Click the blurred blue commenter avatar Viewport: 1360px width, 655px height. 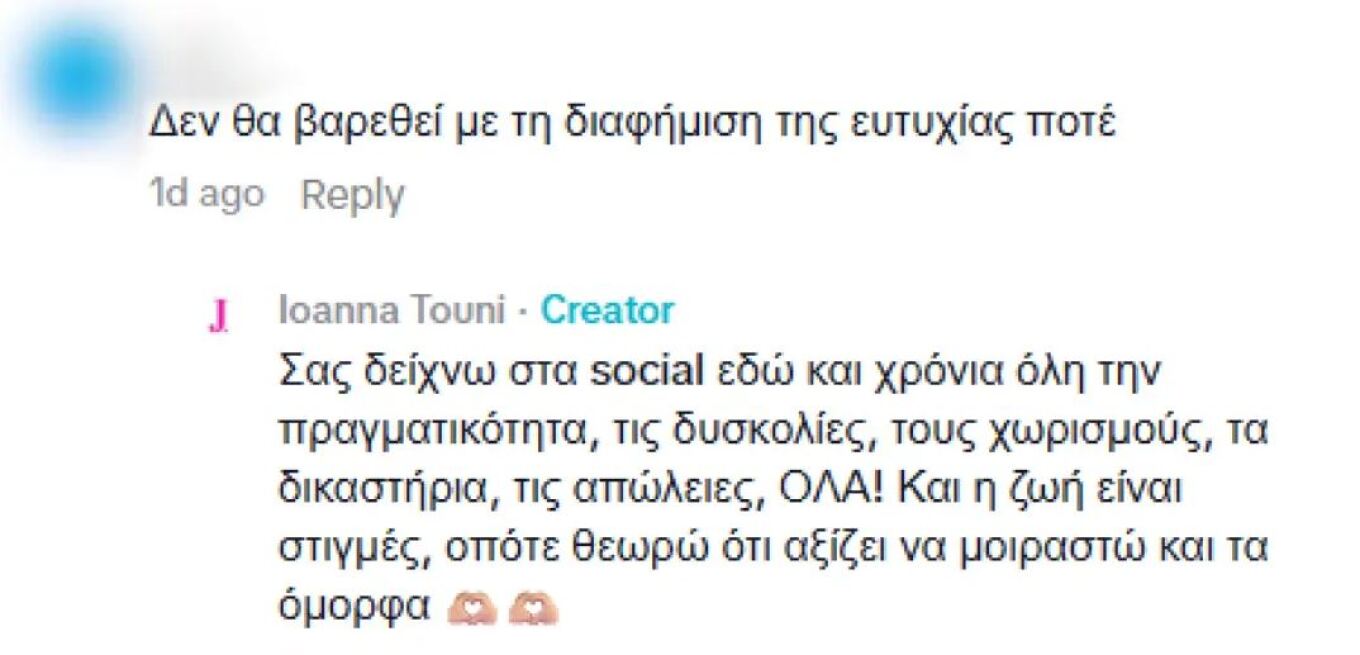pos(78,72)
